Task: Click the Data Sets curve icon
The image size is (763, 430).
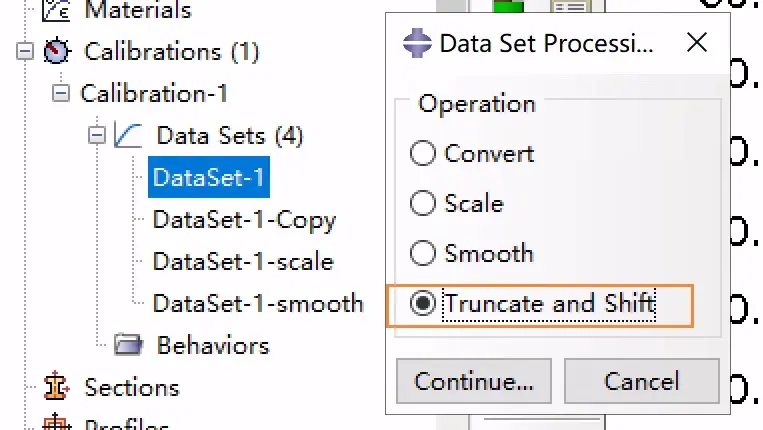Action: pos(128,135)
